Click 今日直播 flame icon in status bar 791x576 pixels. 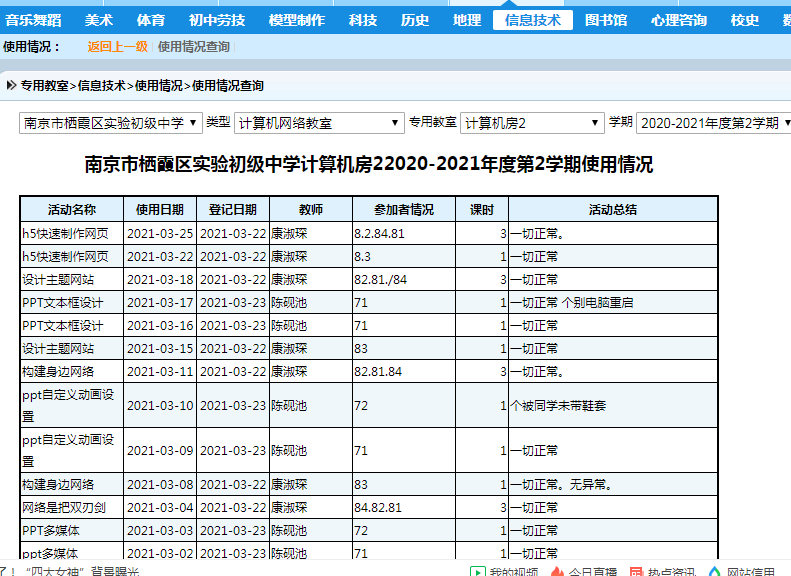(x=557, y=571)
